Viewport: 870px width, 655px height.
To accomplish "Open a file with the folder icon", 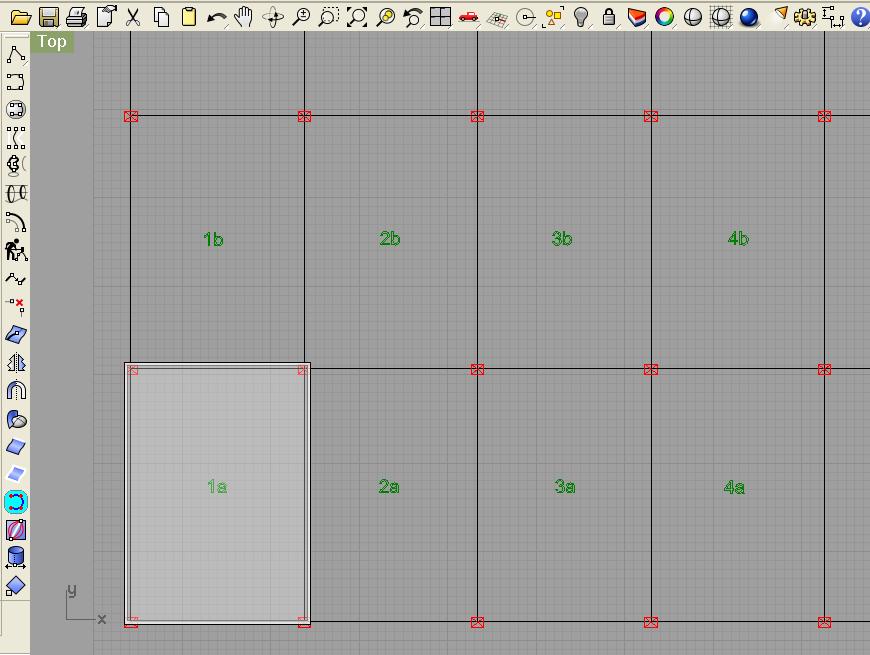I will pyautogui.click(x=21, y=17).
